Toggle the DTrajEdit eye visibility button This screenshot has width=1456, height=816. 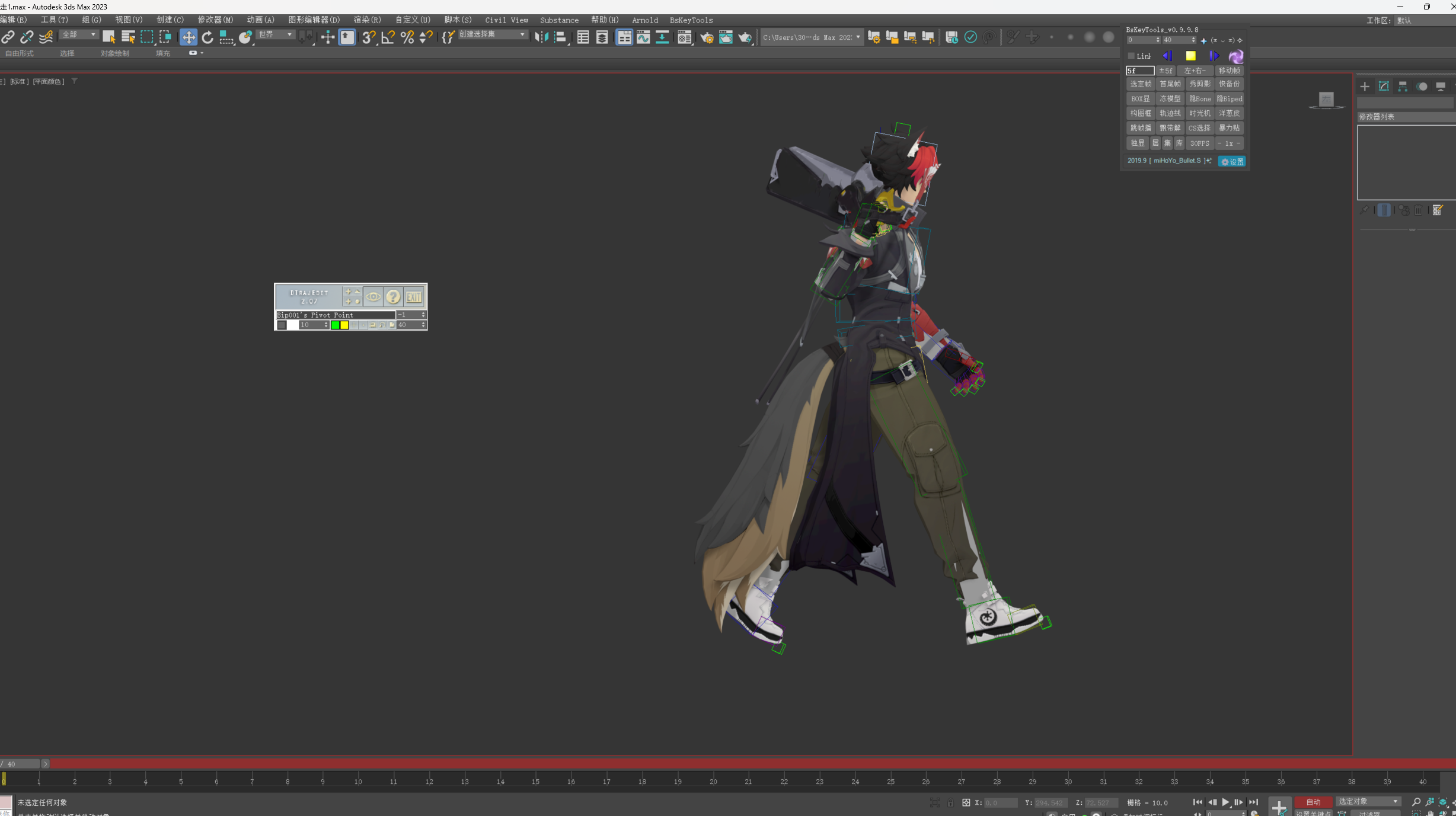pos(373,297)
